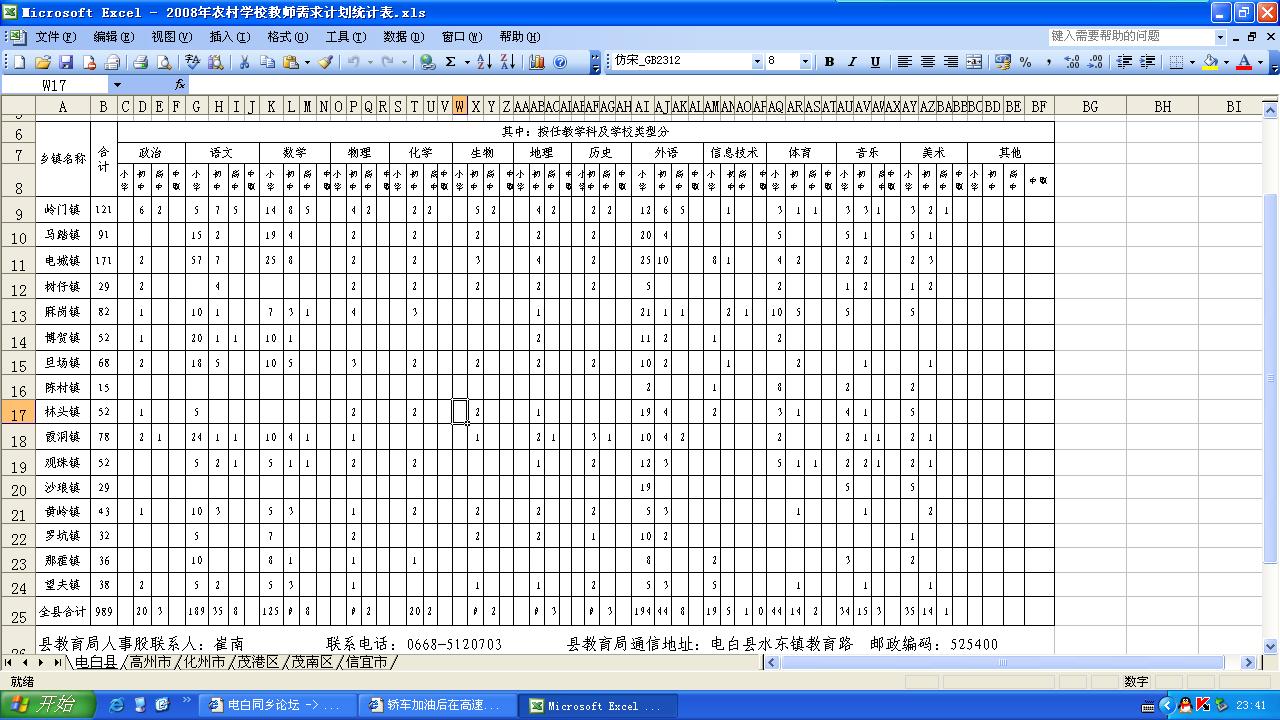
Task: Expand the Name Box dropdown arrow
Action: 117,85
